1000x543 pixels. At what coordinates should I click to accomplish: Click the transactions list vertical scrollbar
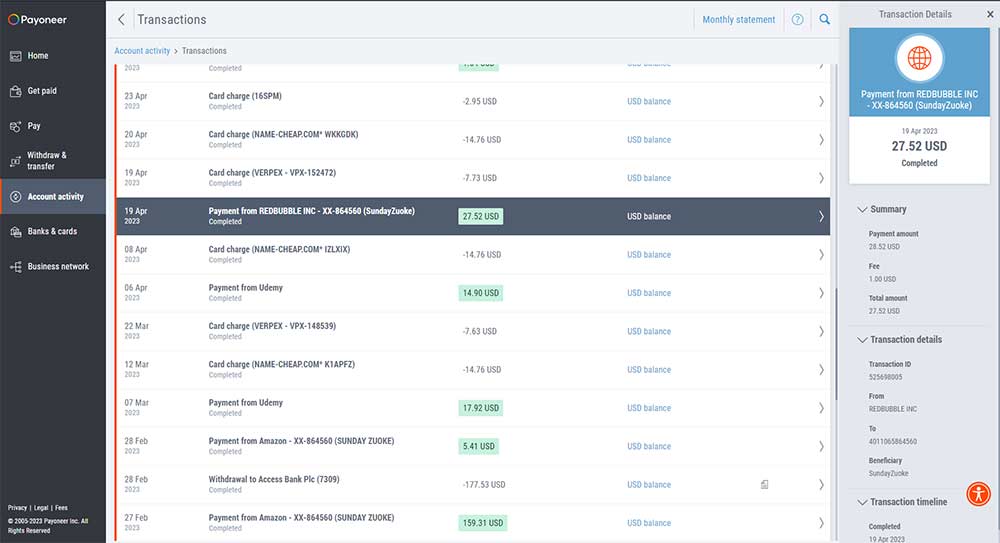[835, 343]
